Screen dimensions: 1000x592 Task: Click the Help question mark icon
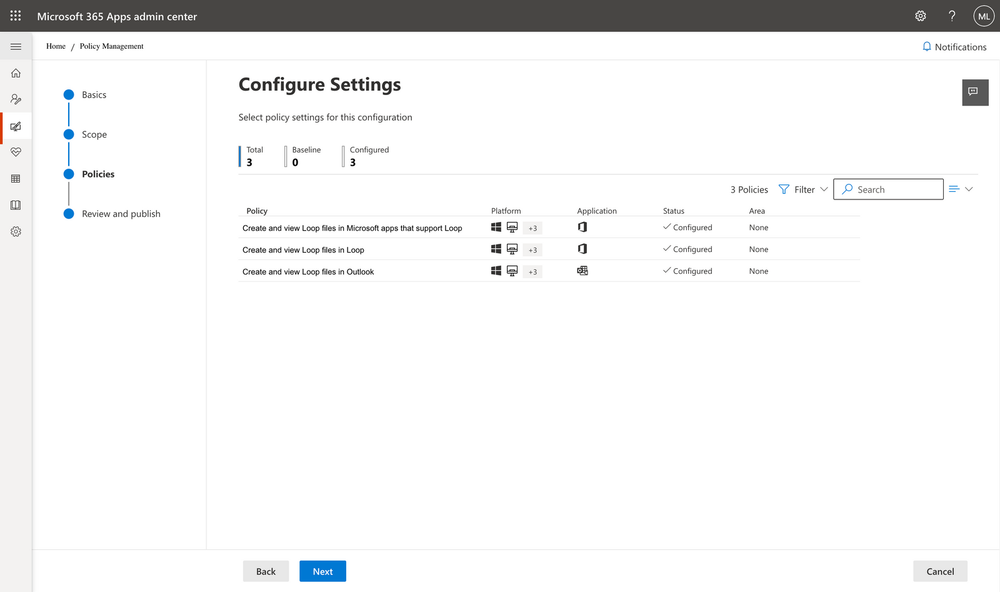[x=951, y=15]
